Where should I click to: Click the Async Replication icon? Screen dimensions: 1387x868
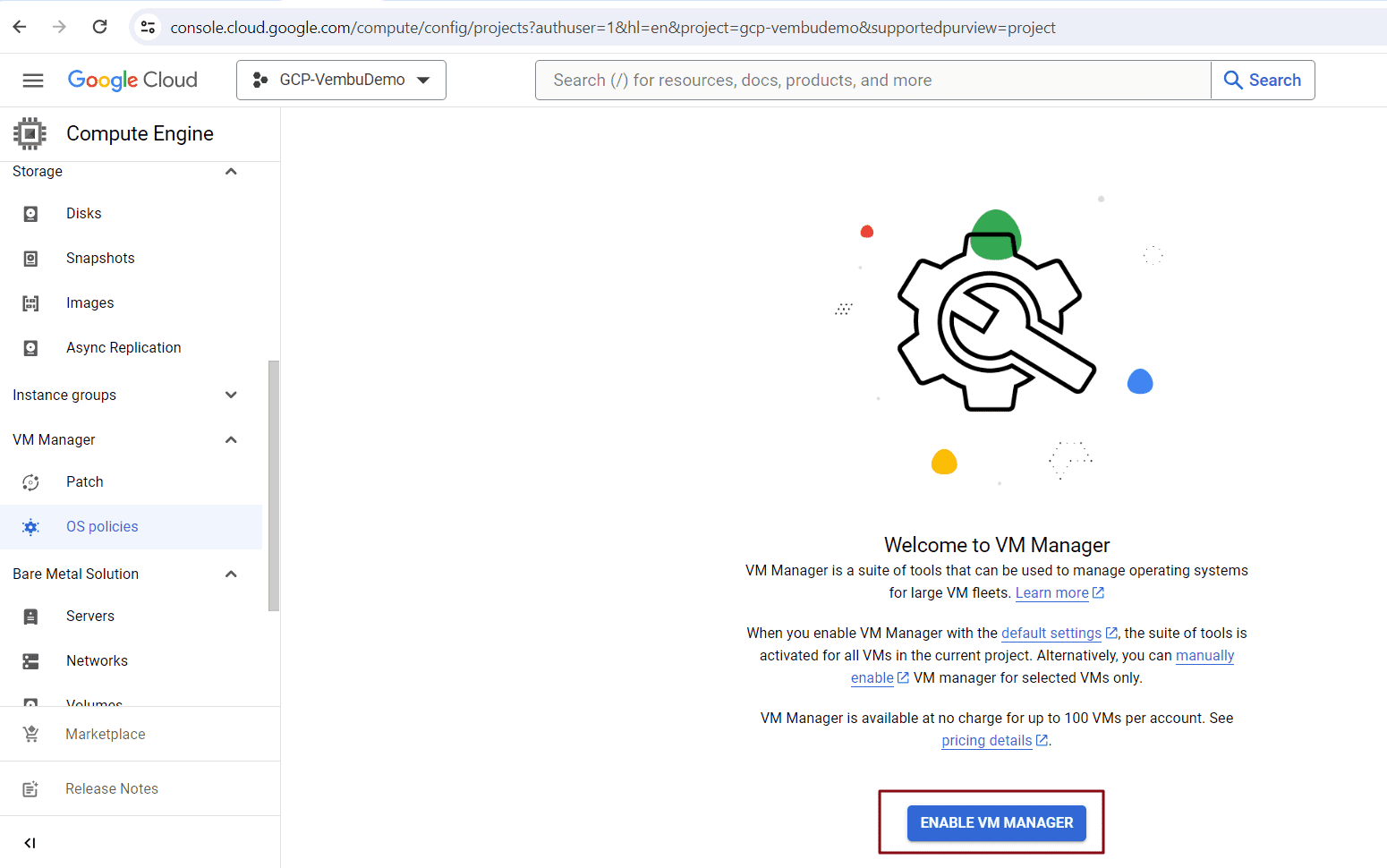(30, 348)
